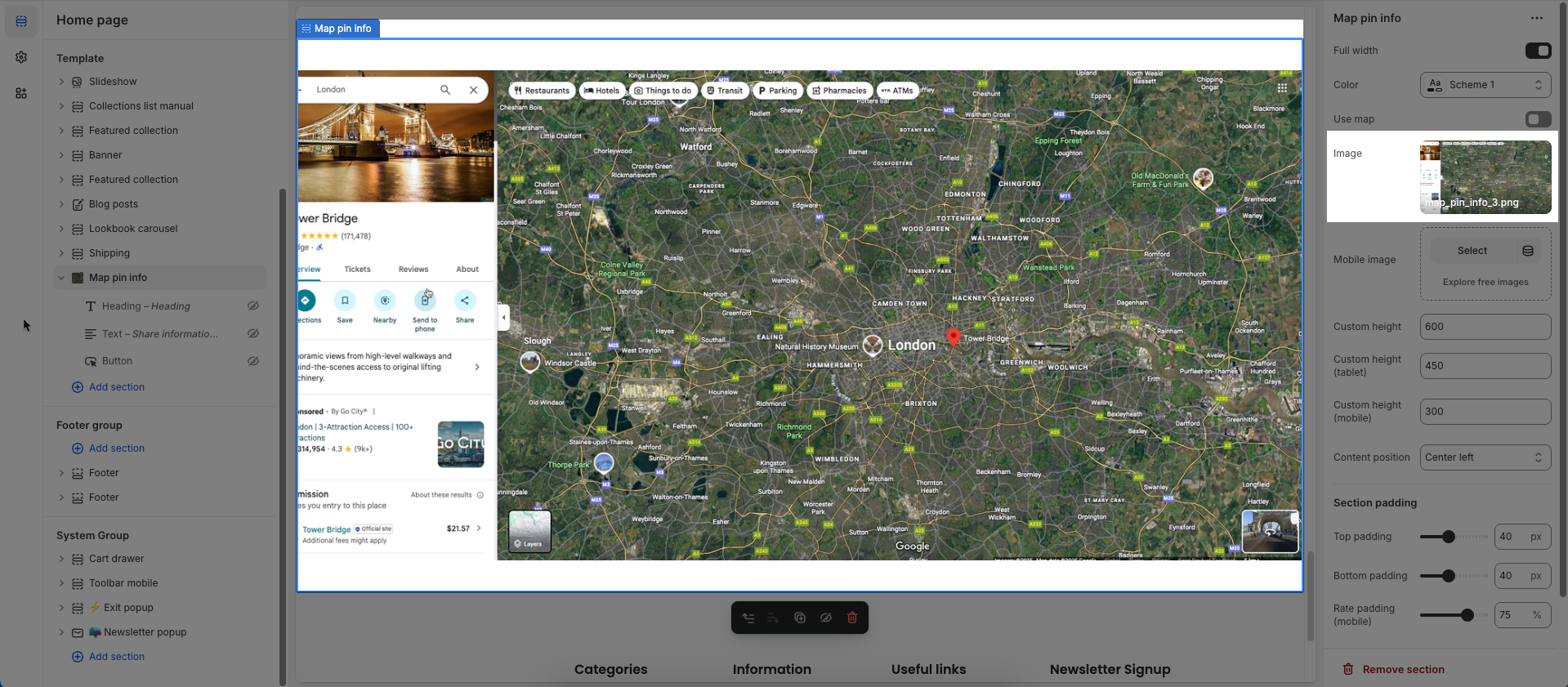Viewport: 1568px width, 687px height.
Task: Toggle the Full width switch
Action: pyautogui.click(x=1538, y=51)
